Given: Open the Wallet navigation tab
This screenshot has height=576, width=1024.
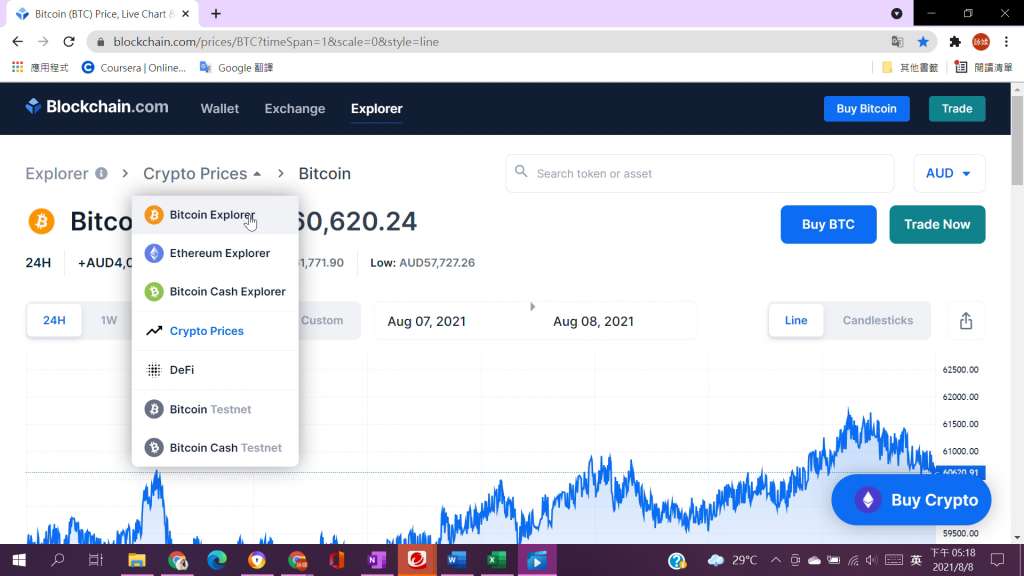Looking at the screenshot, I should [x=219, y=109].
